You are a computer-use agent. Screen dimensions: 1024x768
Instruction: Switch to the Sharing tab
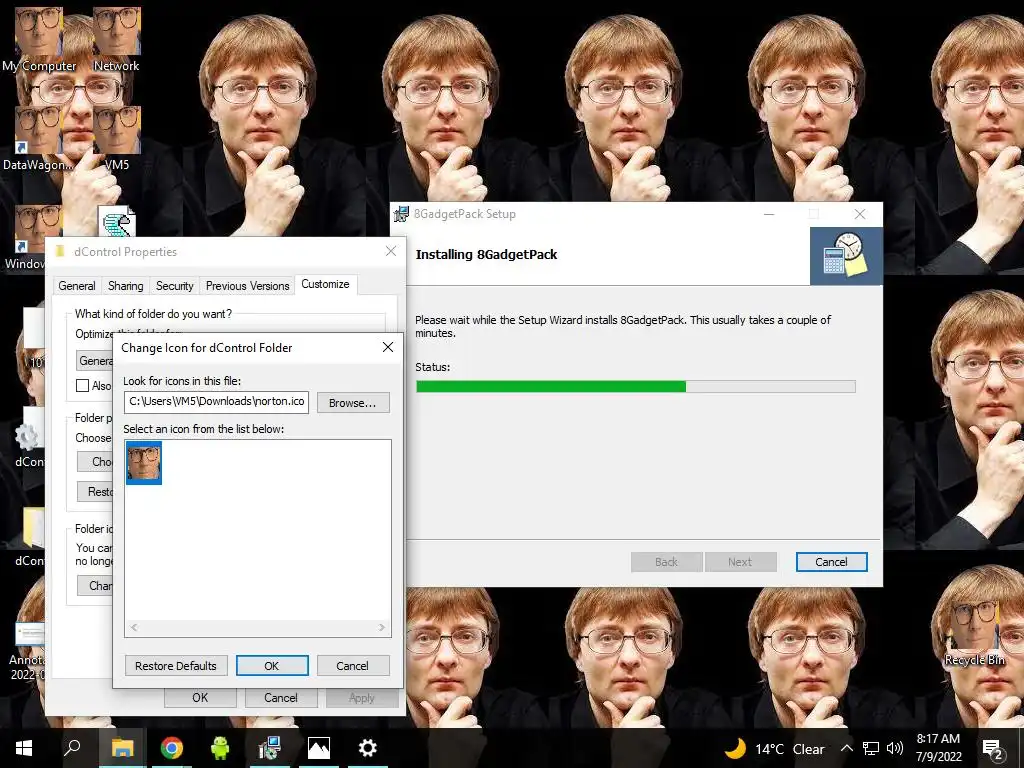click(125, 286)
